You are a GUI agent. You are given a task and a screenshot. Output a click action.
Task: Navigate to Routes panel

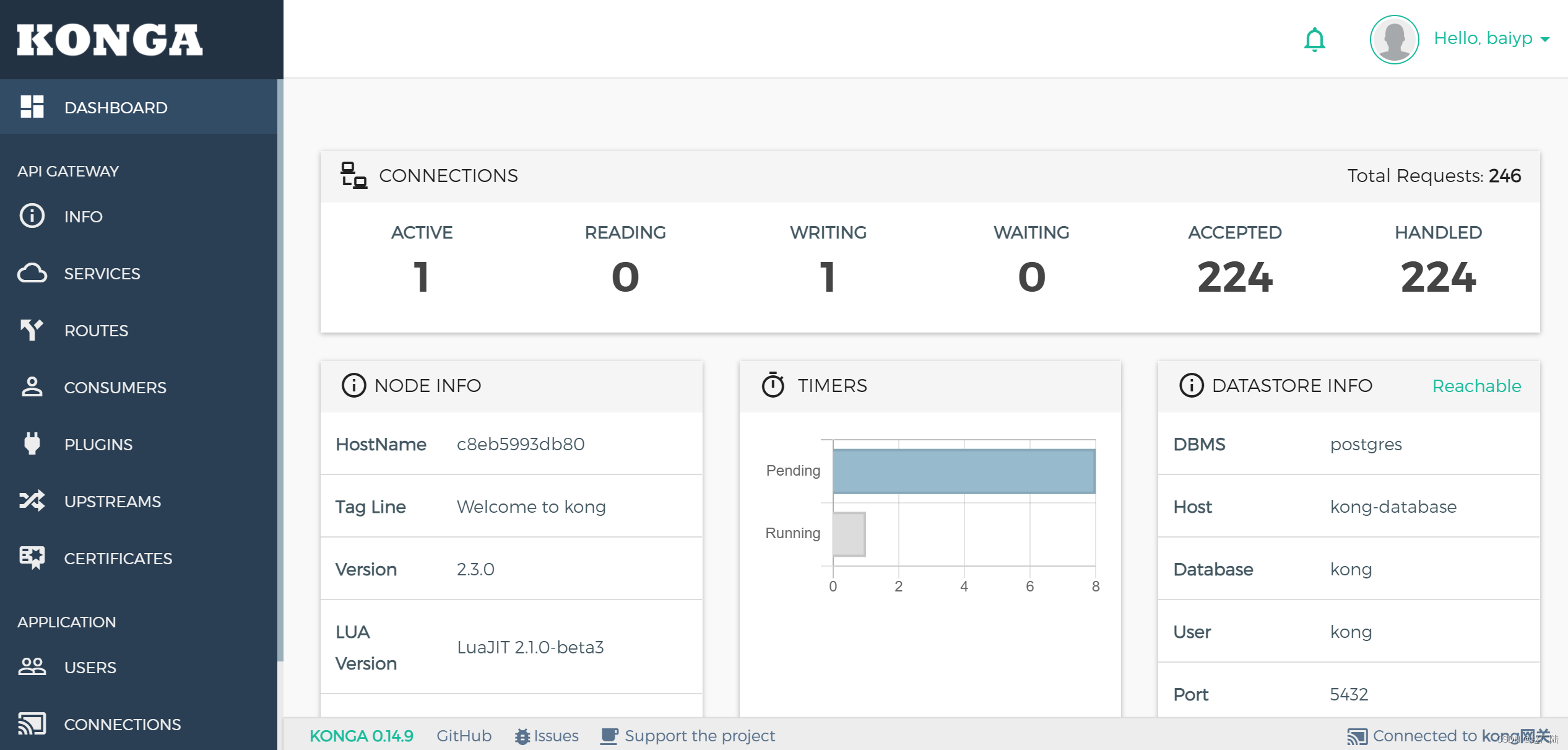(140, 330)
